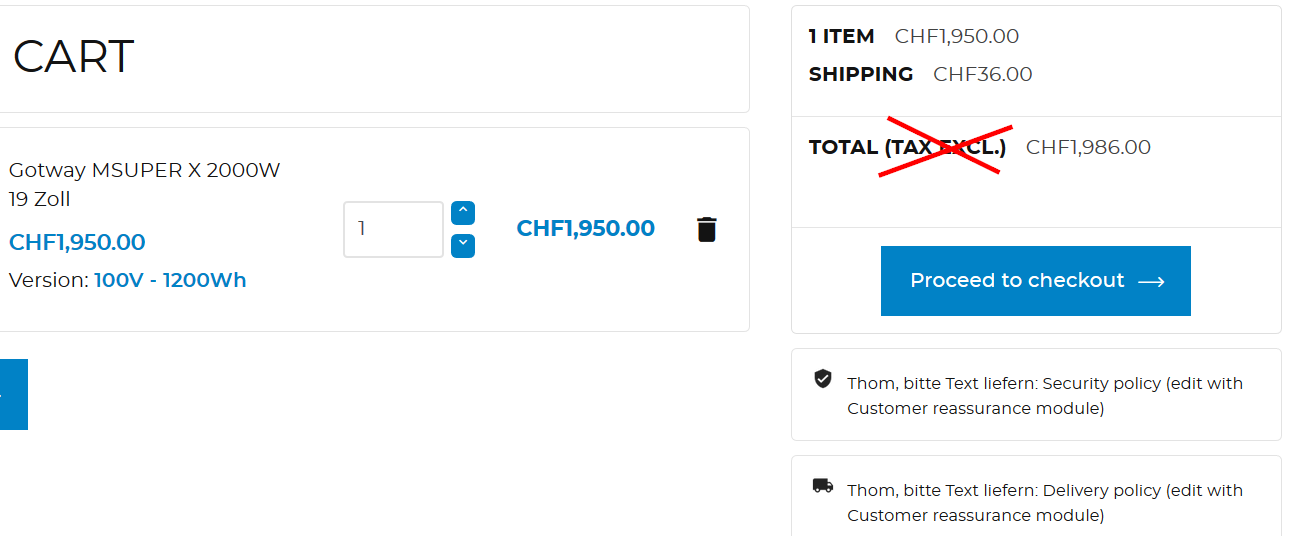Viewport: 1289px width, 536px height.
Task: Click the quantity input field
Action: [393, 229]
